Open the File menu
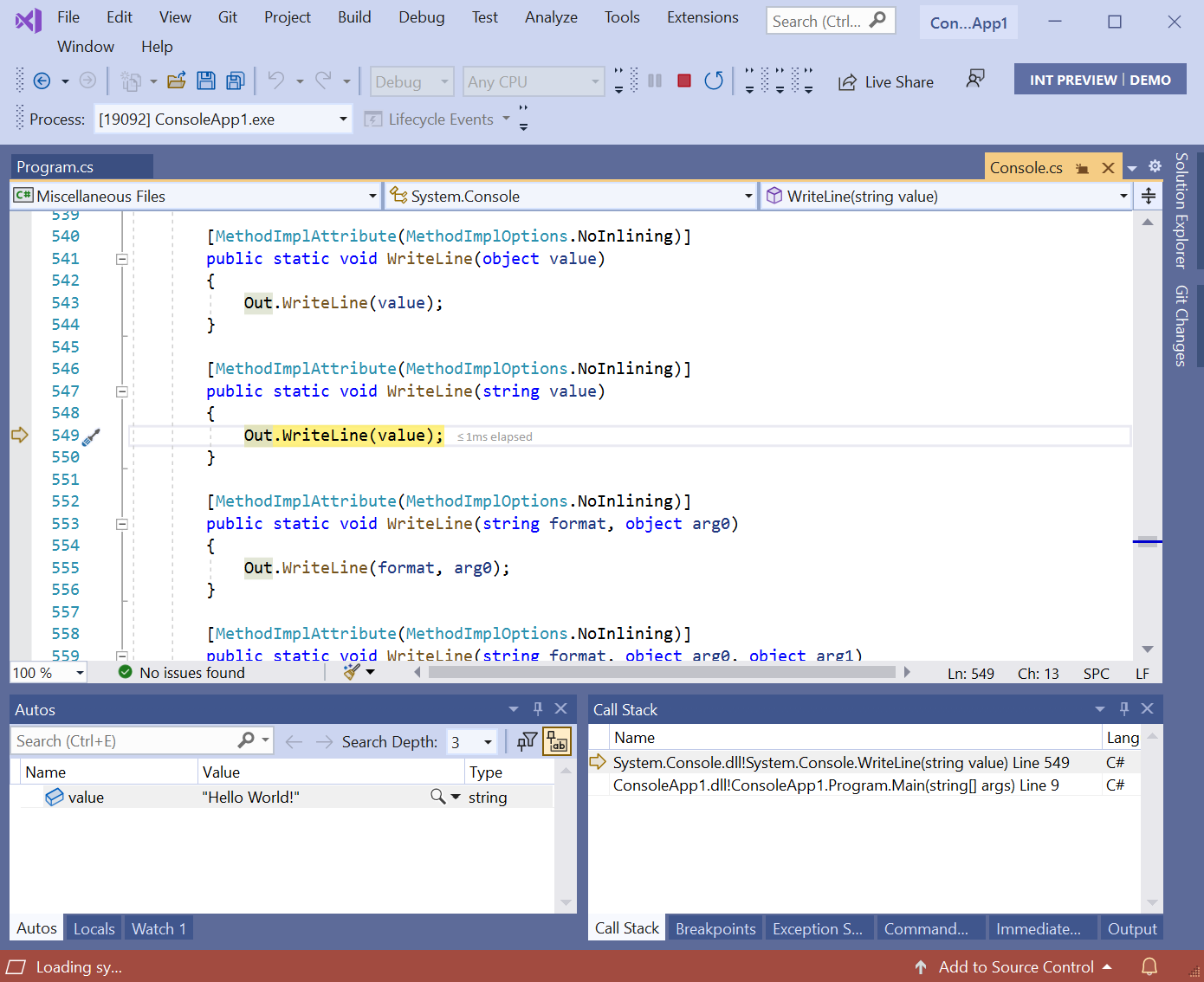Viewport: 1204px width, 982px height. [68, 17]
